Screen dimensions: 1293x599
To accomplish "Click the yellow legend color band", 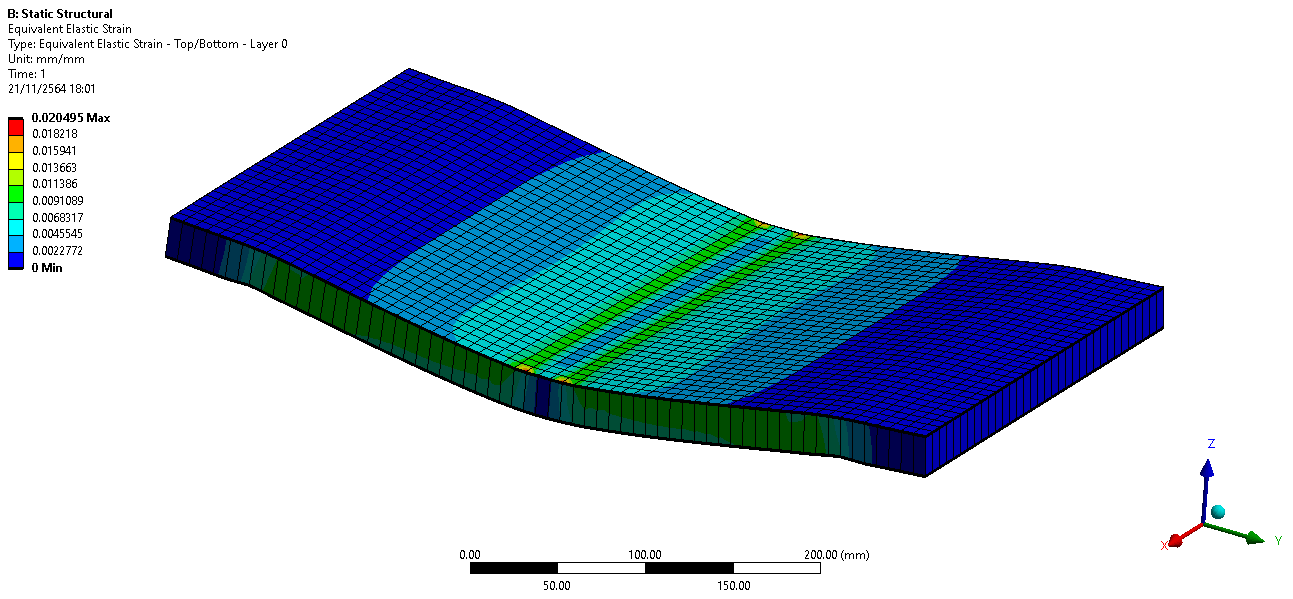I will (15, 160).
